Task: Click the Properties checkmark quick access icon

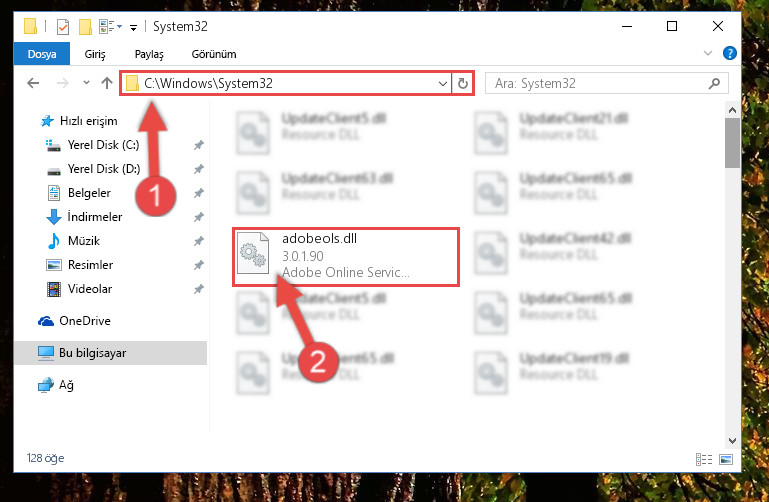Action: (63, 26)
